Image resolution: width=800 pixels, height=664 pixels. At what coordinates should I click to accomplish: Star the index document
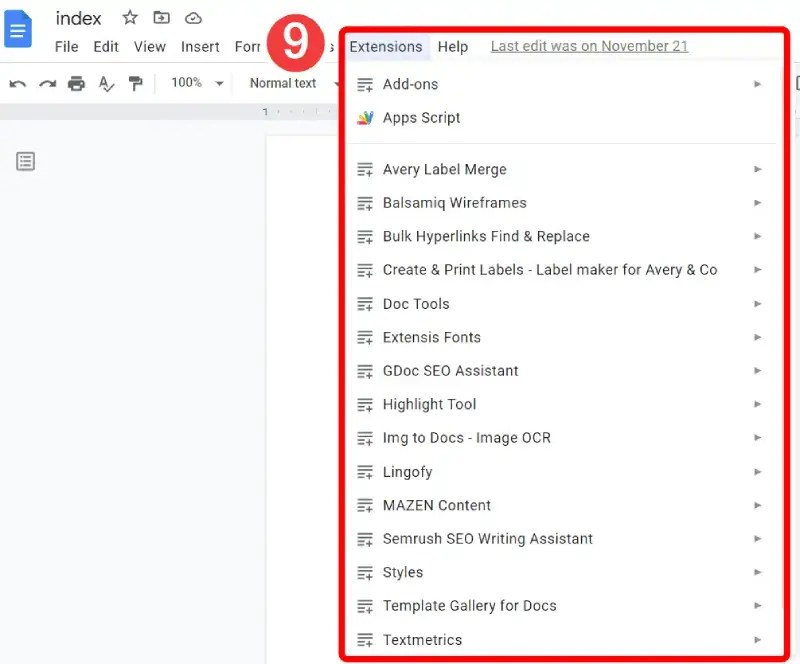pyautogui.click(x=130, y=18)
